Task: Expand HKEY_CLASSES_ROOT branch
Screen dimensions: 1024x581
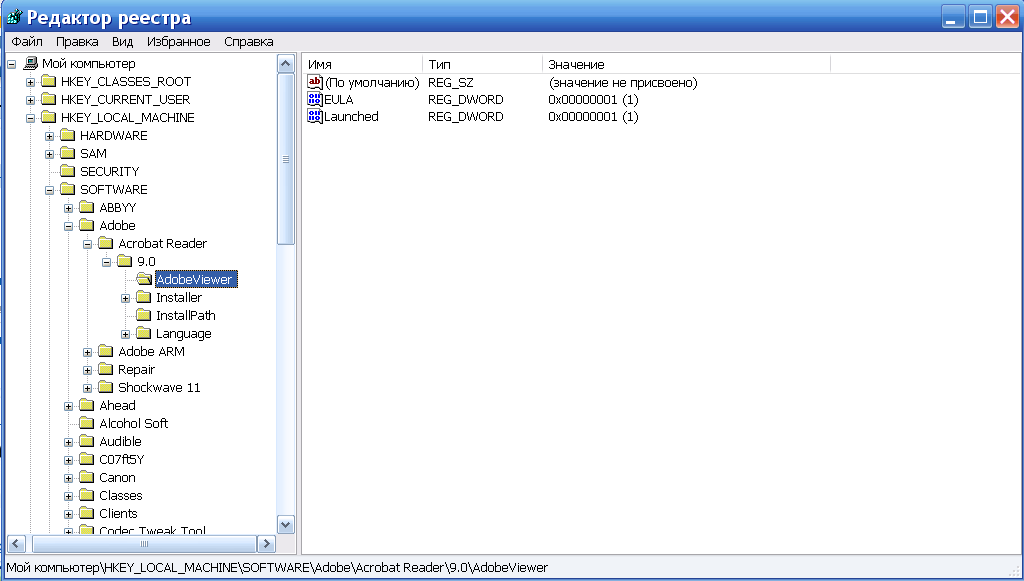Action: tap(31, 82)
